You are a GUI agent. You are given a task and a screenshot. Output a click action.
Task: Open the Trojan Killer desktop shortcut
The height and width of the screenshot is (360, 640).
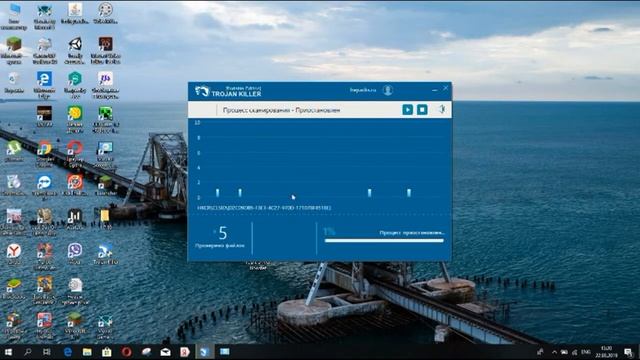105,254
